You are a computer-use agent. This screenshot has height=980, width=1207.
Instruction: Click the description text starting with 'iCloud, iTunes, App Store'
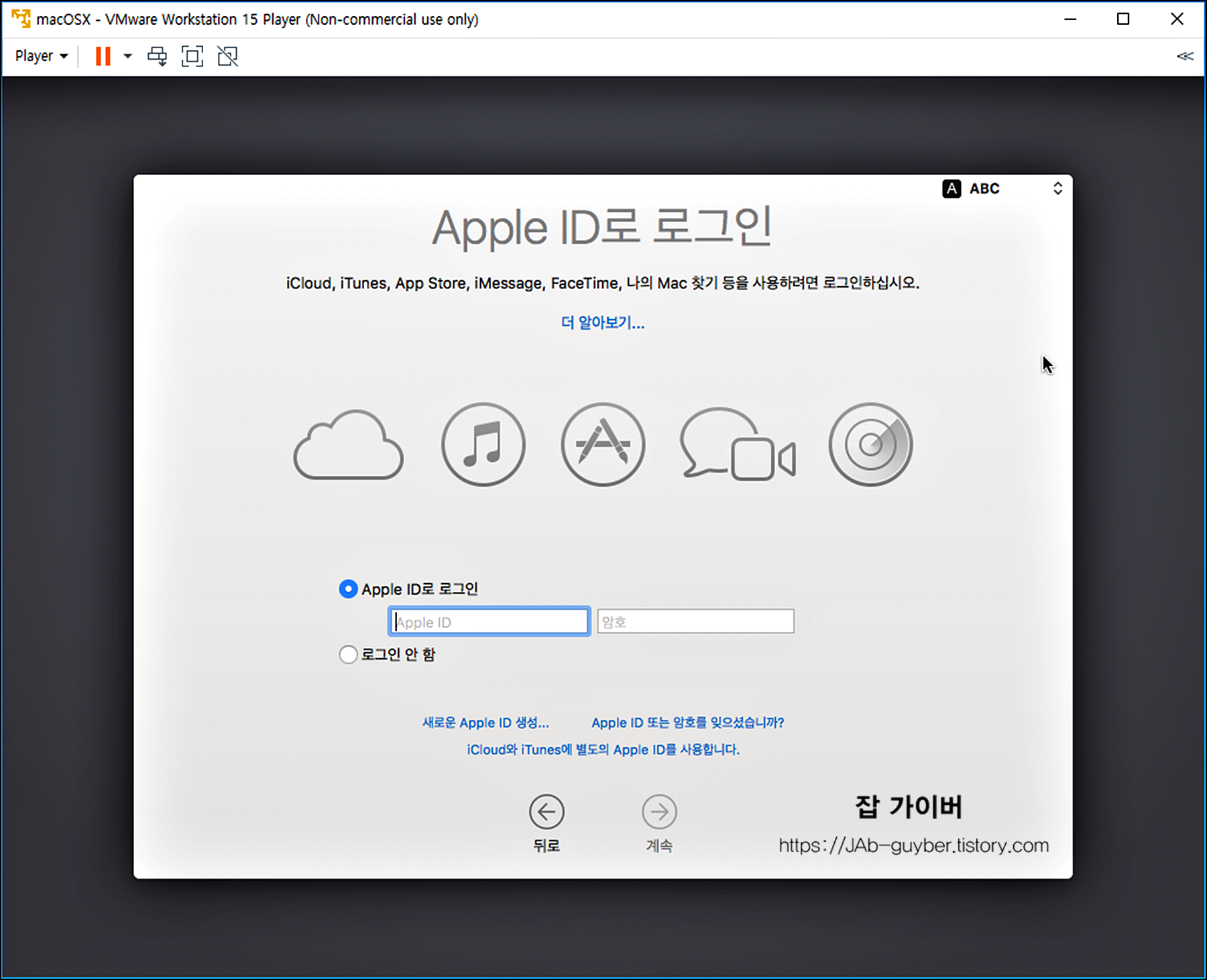pyautogui.click(x=602, y=283)
